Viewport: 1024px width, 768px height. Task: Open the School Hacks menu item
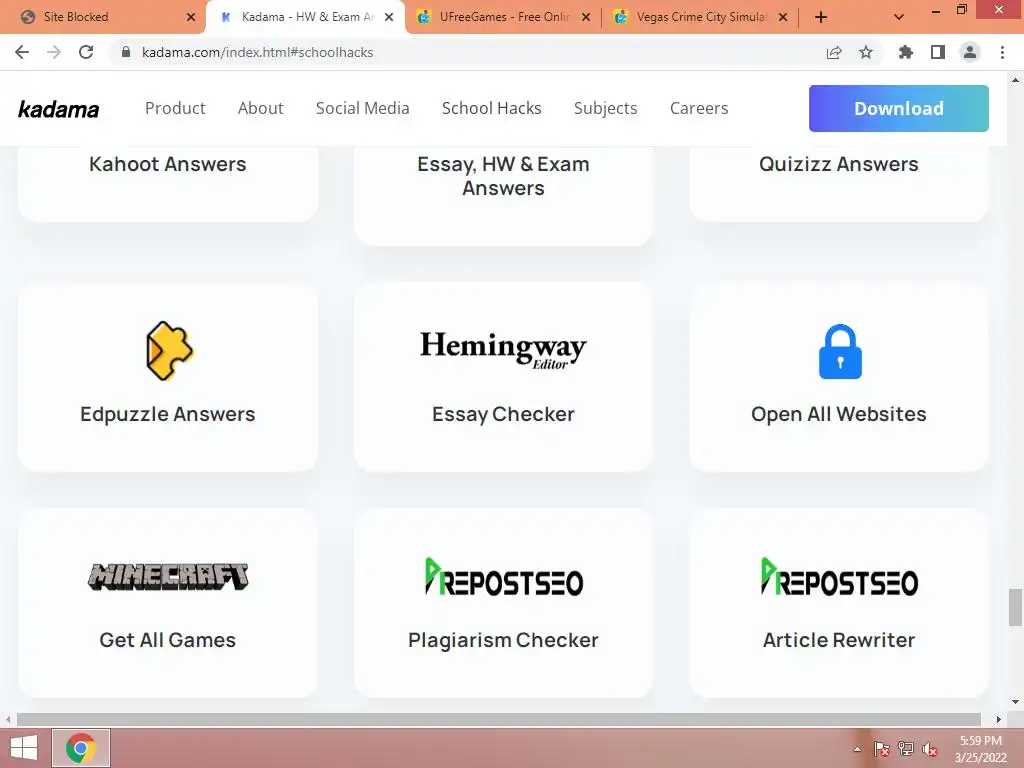[x=492, y=108]
